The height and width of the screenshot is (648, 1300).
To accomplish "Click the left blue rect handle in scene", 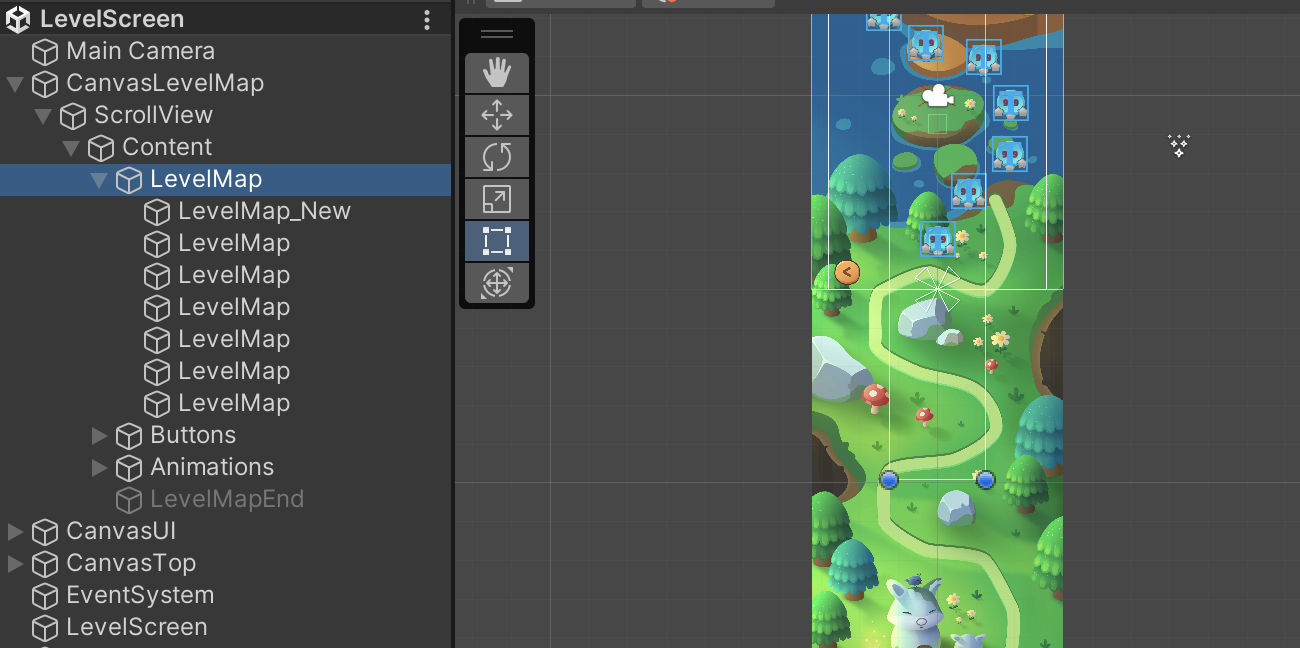I will point(889,480).
